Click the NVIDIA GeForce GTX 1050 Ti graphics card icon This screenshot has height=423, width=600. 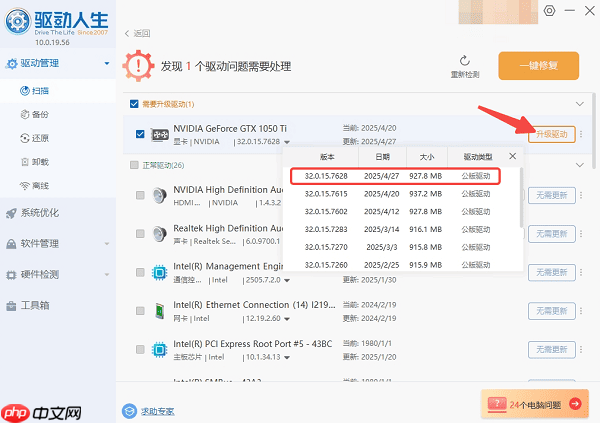coord(160,135)
